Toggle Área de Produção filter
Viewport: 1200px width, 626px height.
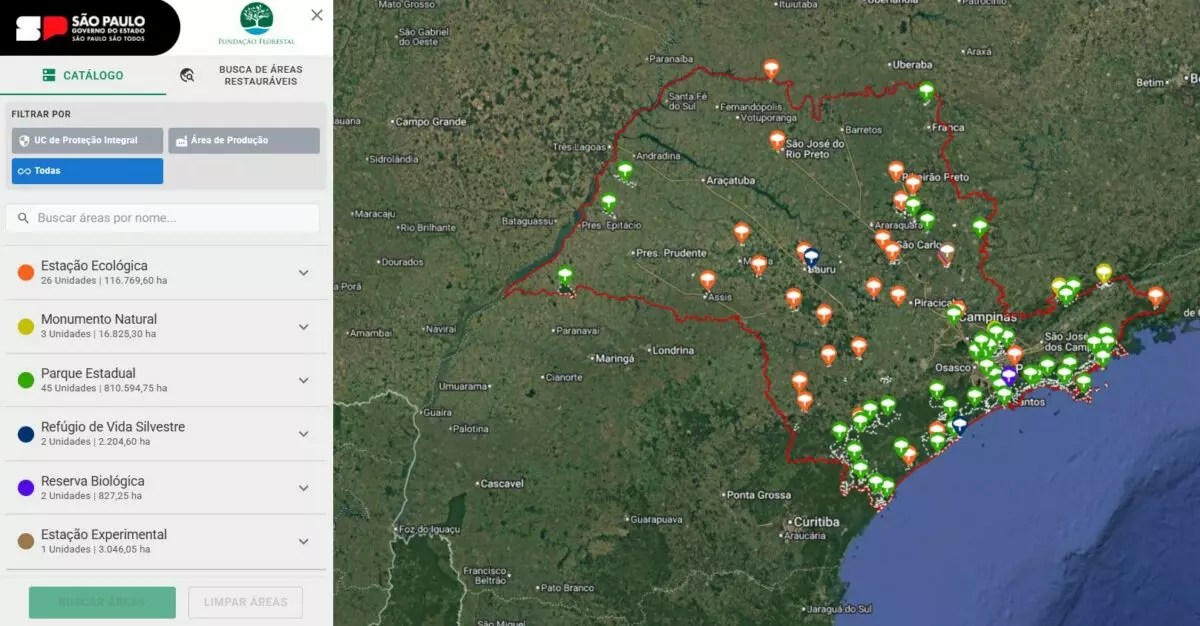(x=244, y=141)
